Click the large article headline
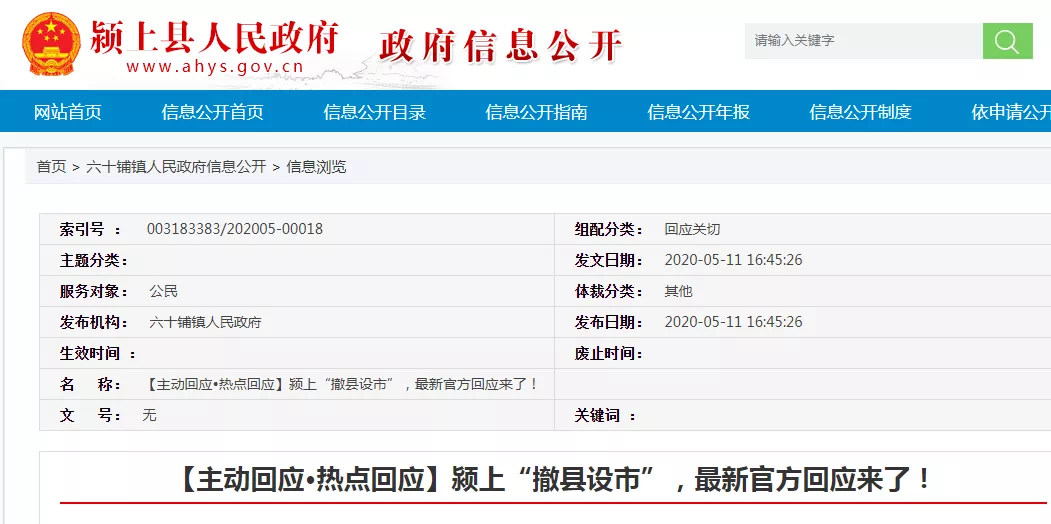Image resolution: width=1051 pixels, height=524 pixels. click(555, 480)
